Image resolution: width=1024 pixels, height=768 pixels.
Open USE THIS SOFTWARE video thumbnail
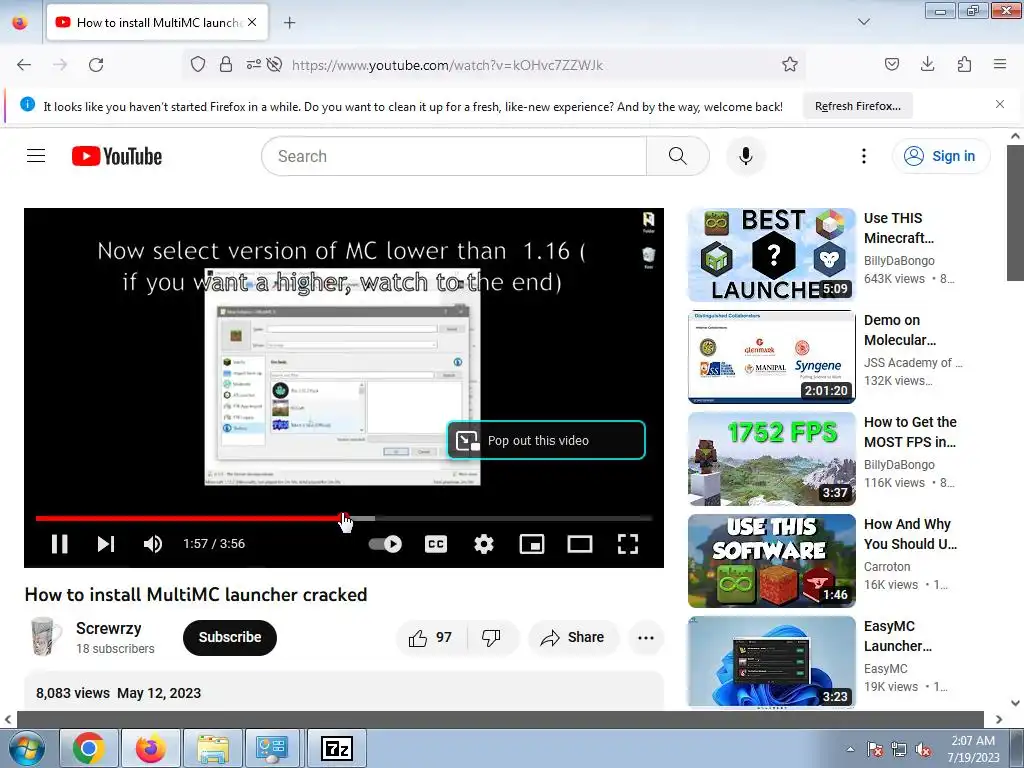771,560
